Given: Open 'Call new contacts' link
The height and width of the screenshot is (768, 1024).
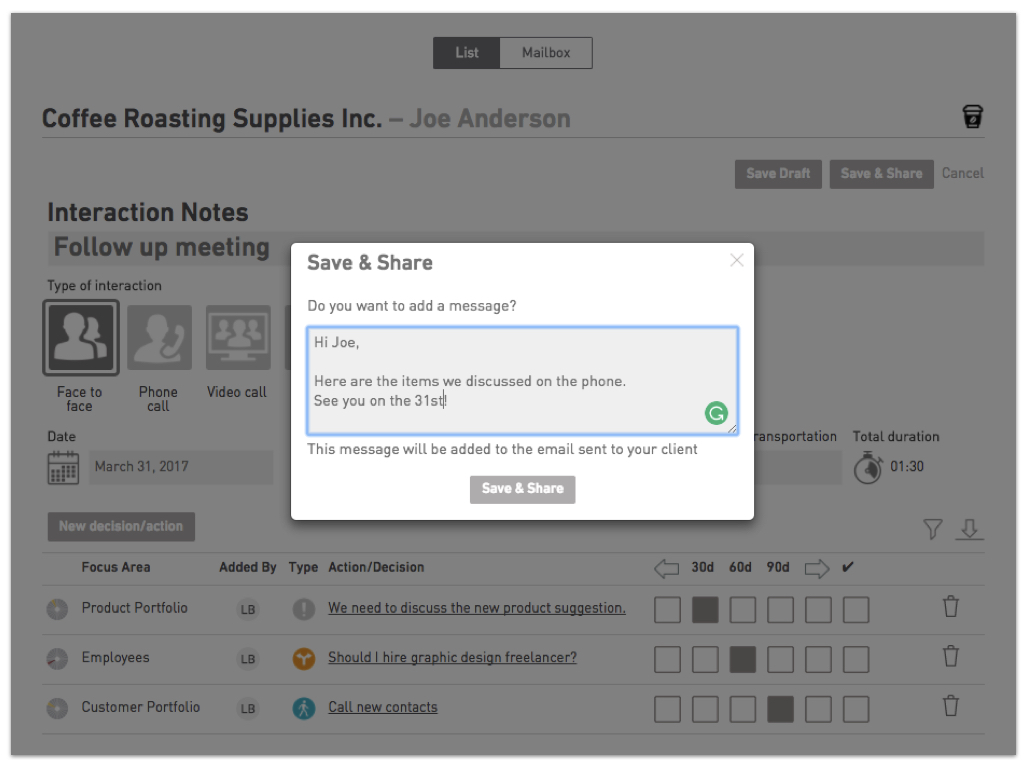Looking at the screenshot, I should pyautogui.click(x=383, y=707).
